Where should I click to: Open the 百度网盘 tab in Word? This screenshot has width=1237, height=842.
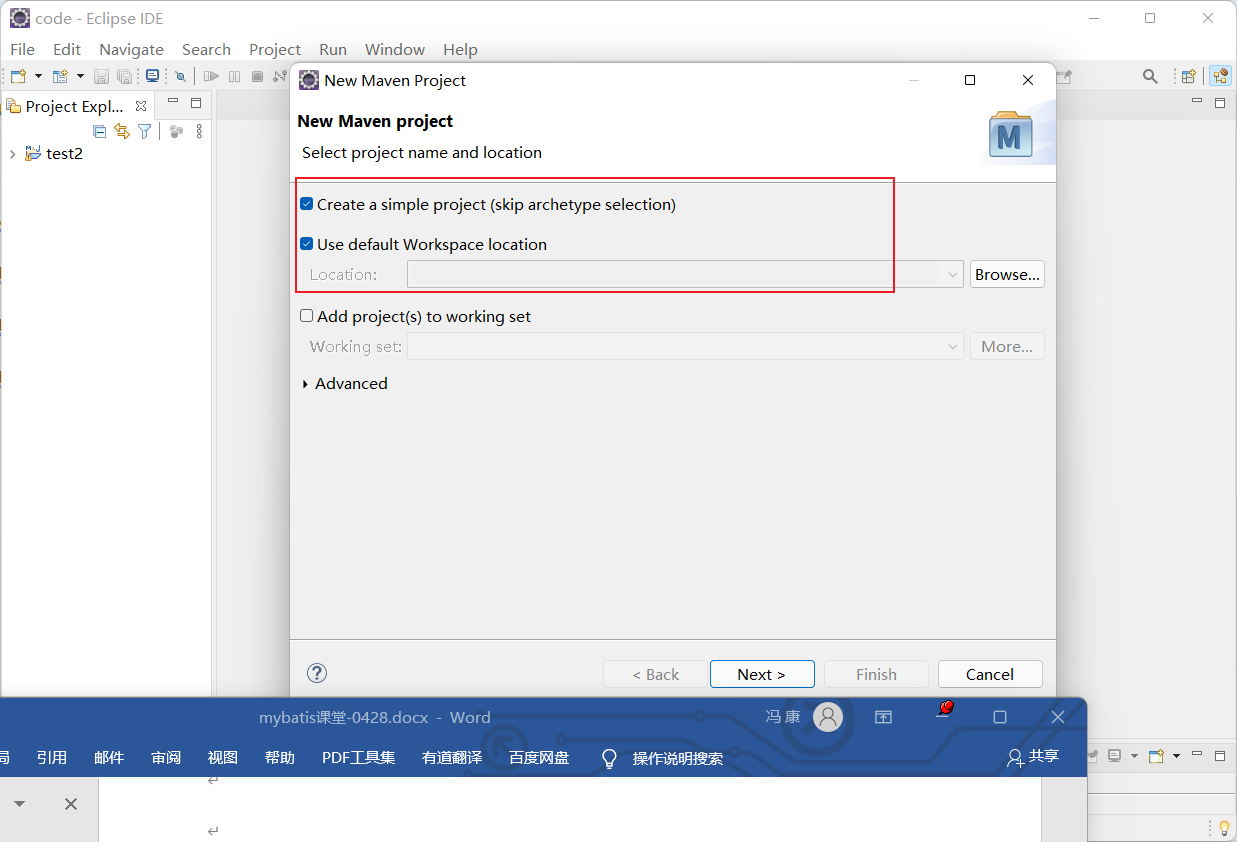pyautogui.click(x=539, y=757)
